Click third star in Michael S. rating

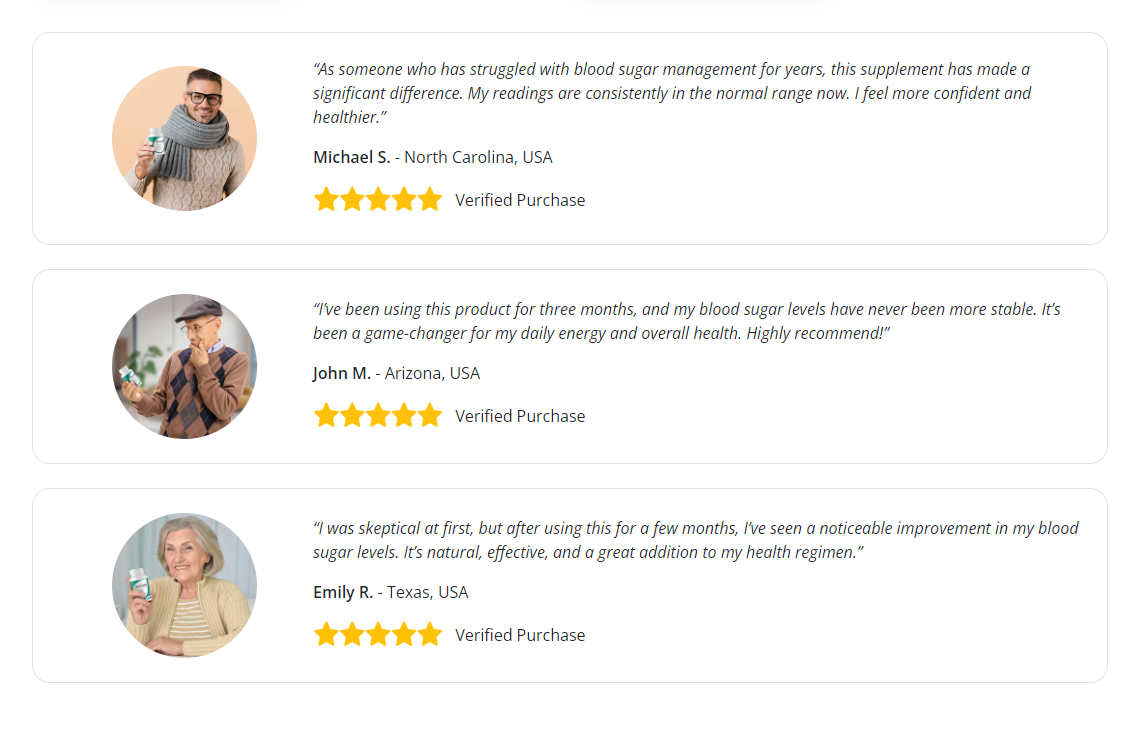pos(378,199)
